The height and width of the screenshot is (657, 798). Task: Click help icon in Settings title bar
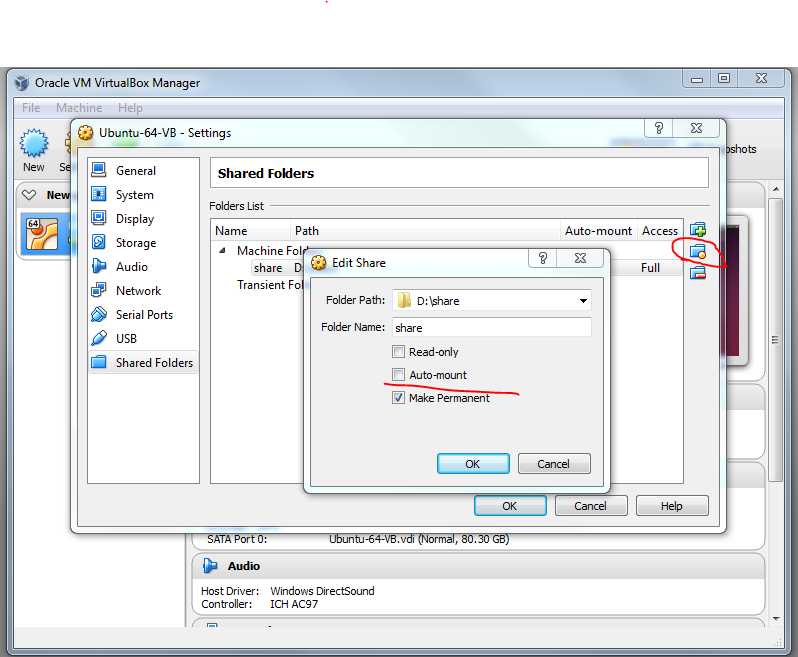[x=659, y=128]
